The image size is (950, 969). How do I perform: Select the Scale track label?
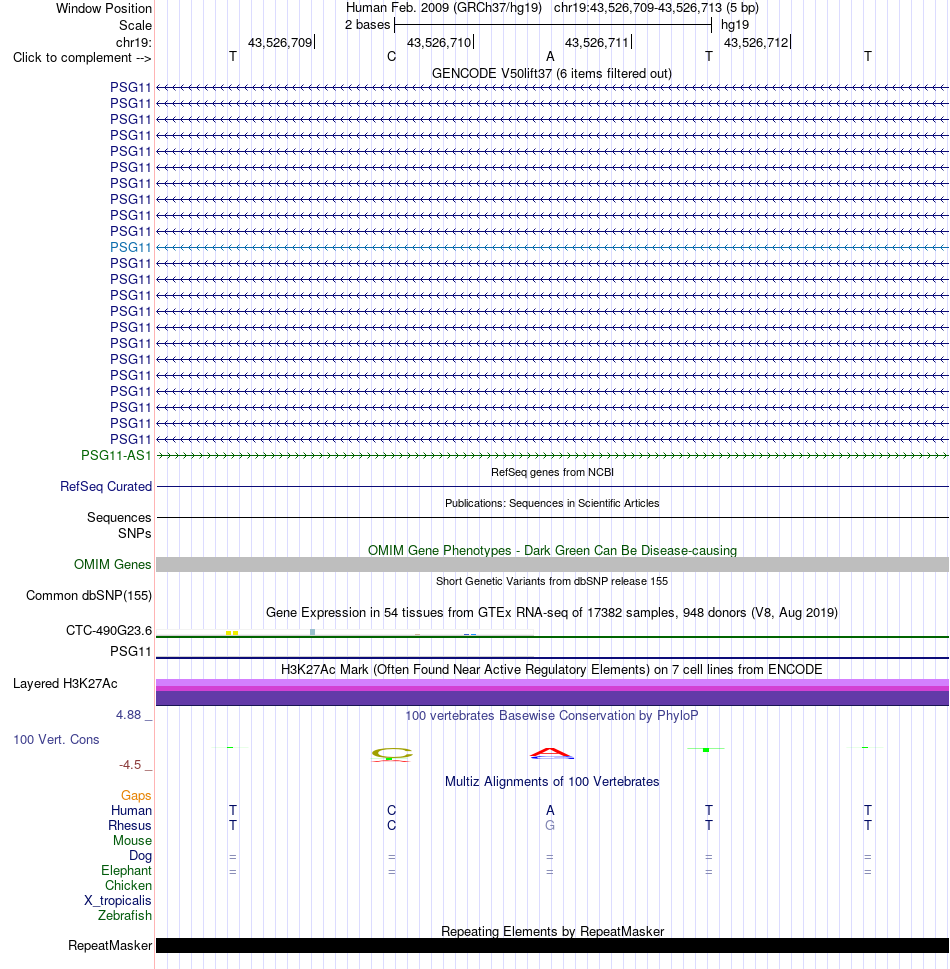[135, 25]
